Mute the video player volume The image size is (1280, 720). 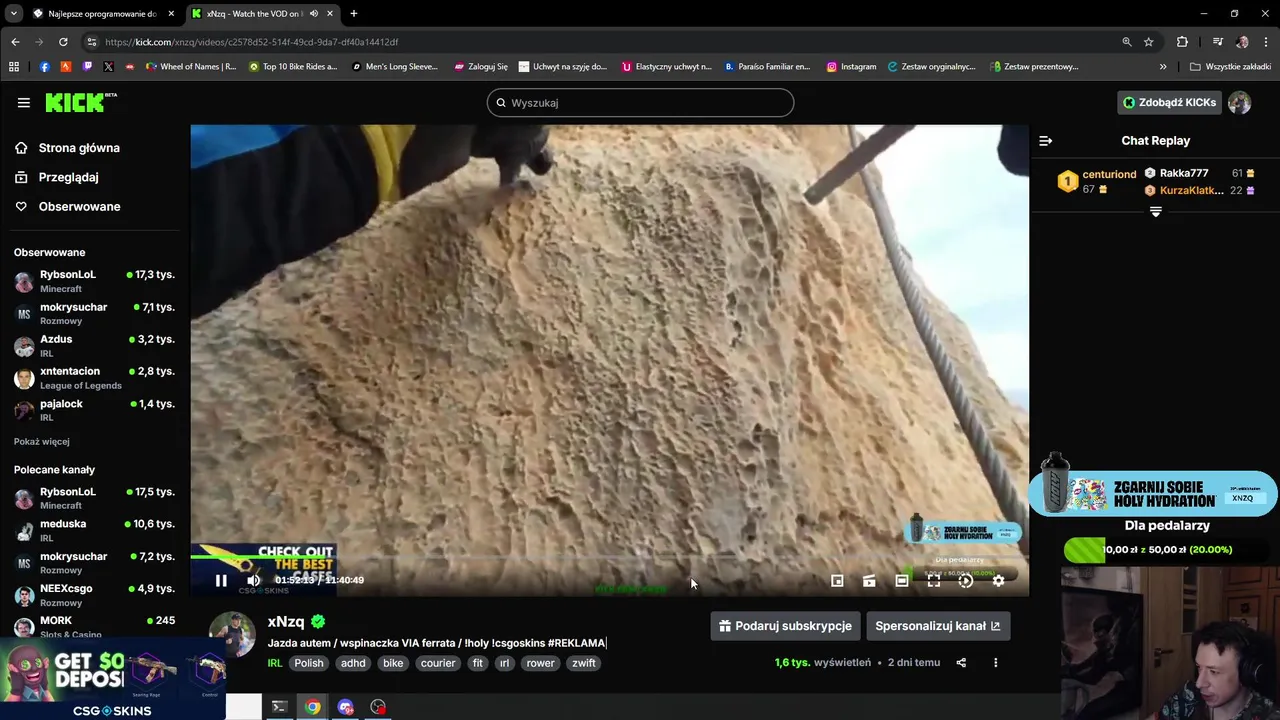pyautogui.click(x=254, y=580)
